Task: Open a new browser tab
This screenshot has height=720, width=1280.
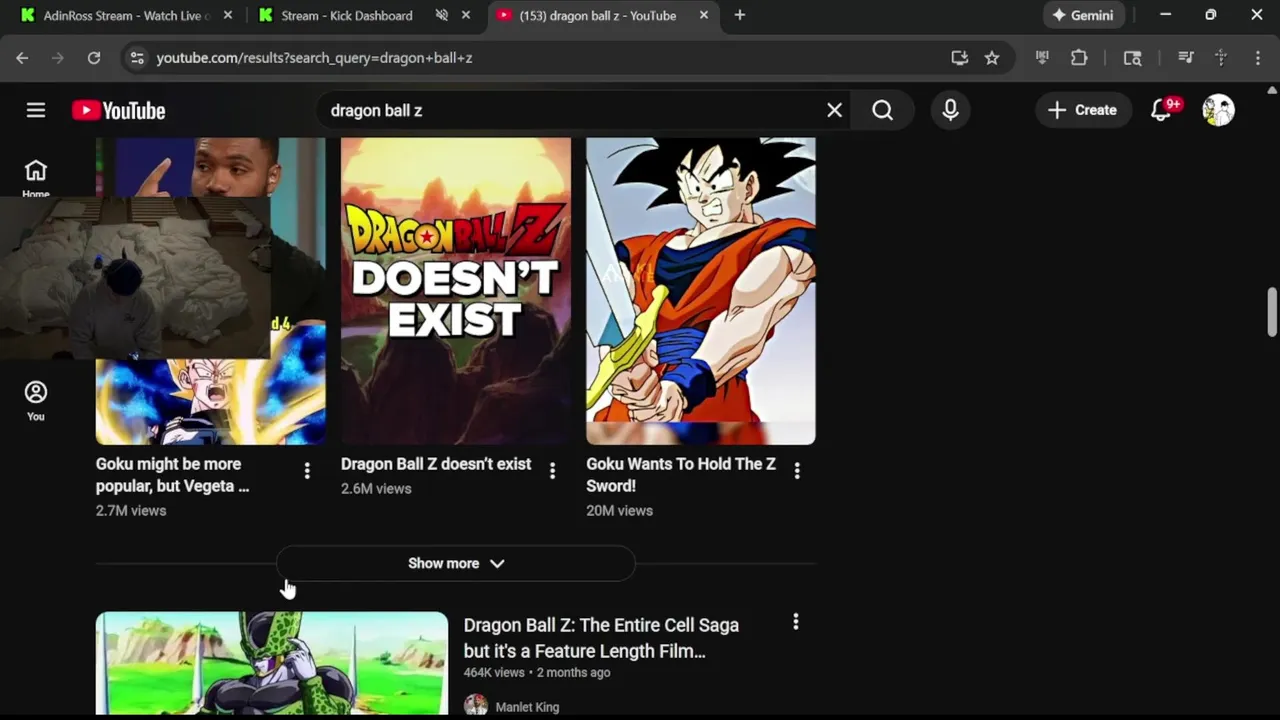Action: click(x=740, y=15)
